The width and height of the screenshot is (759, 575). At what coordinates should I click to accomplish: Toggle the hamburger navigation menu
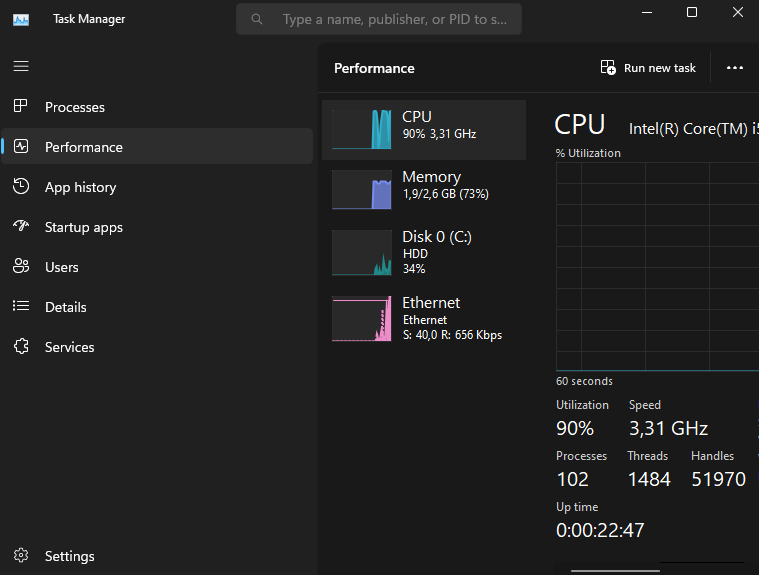pos(21,66)
